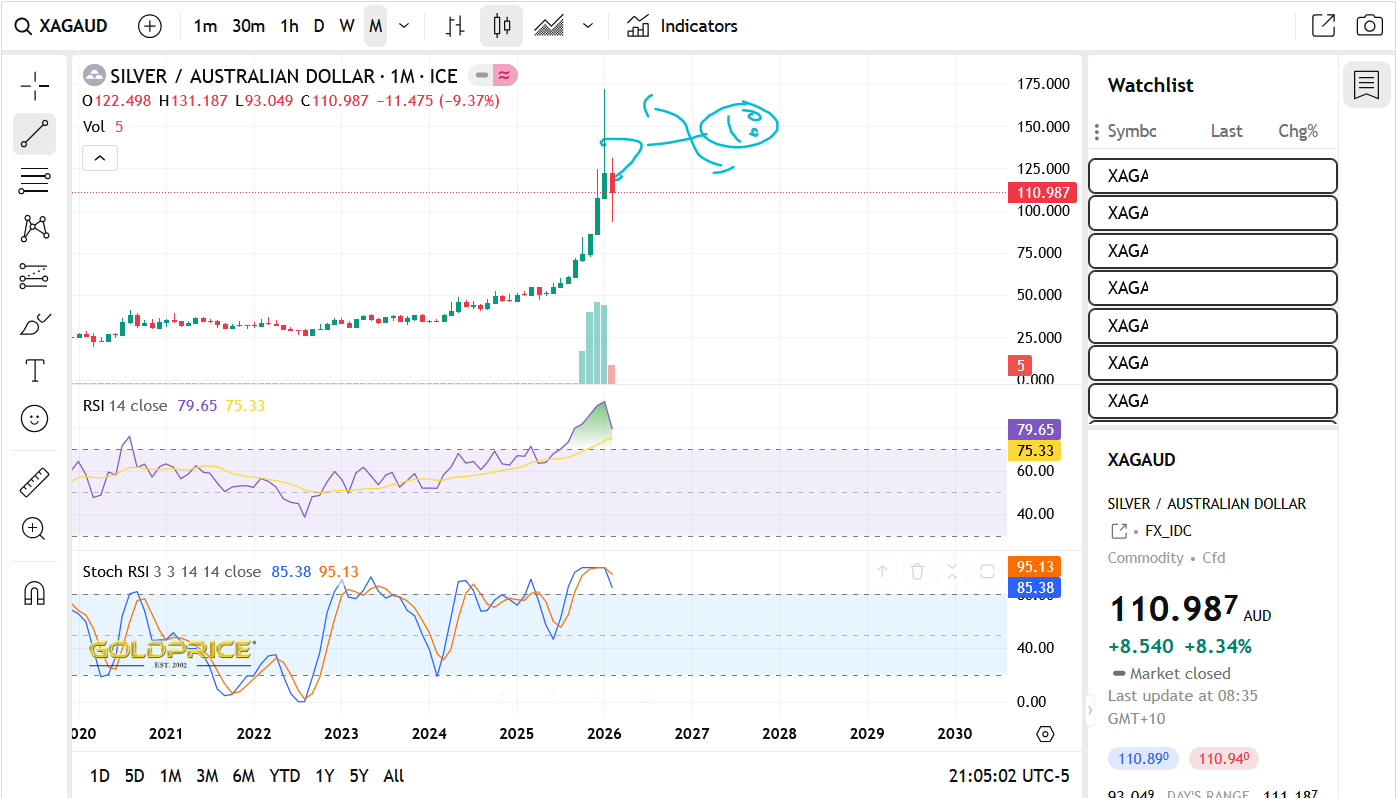Viewport: 1397px width, 798px height.
Task: Toggle the pink approximate-sign pill in legend
Action: [x=505, y=75]
